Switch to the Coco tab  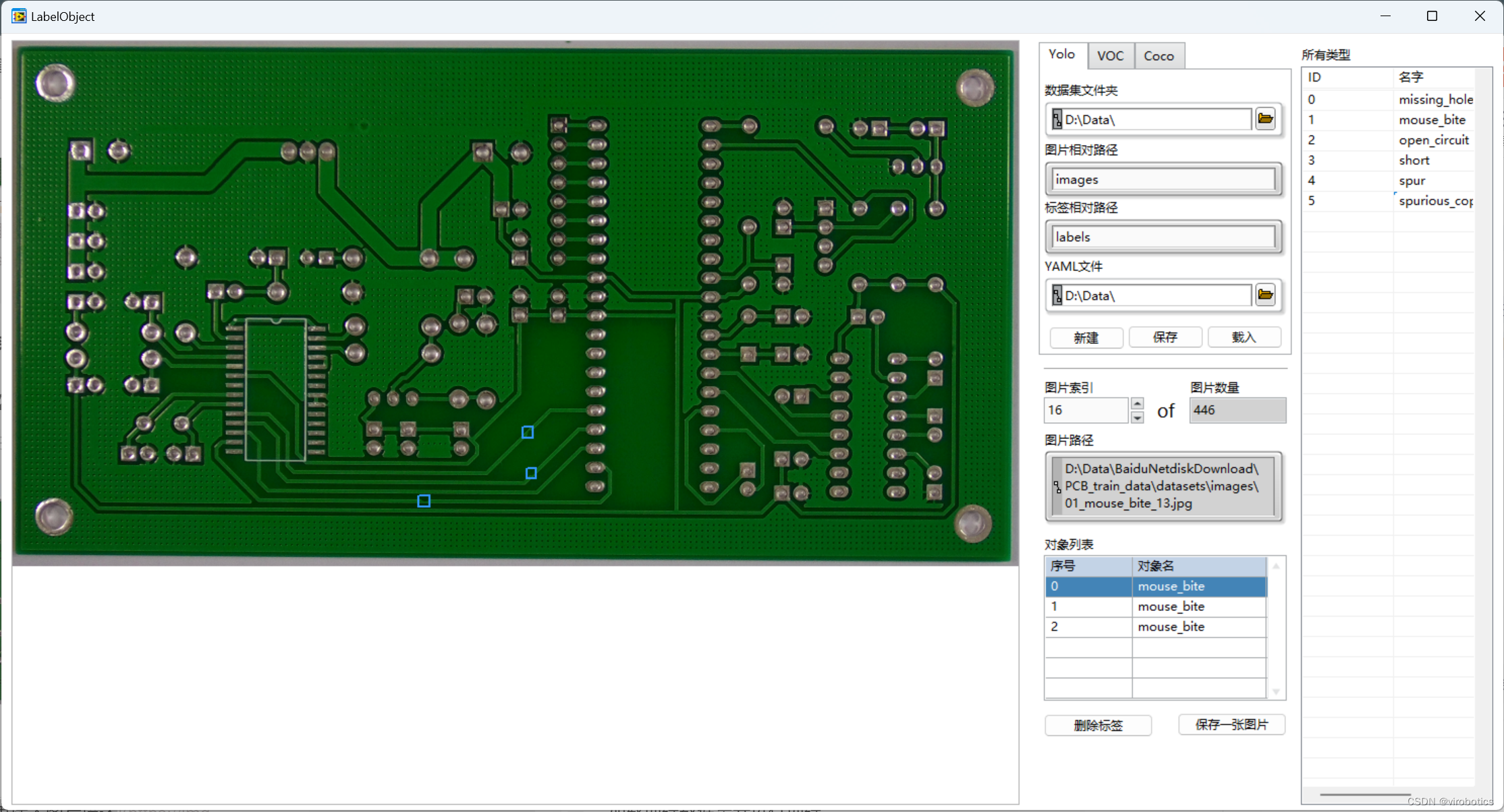pyautogui.click(x=1159, y=56)
